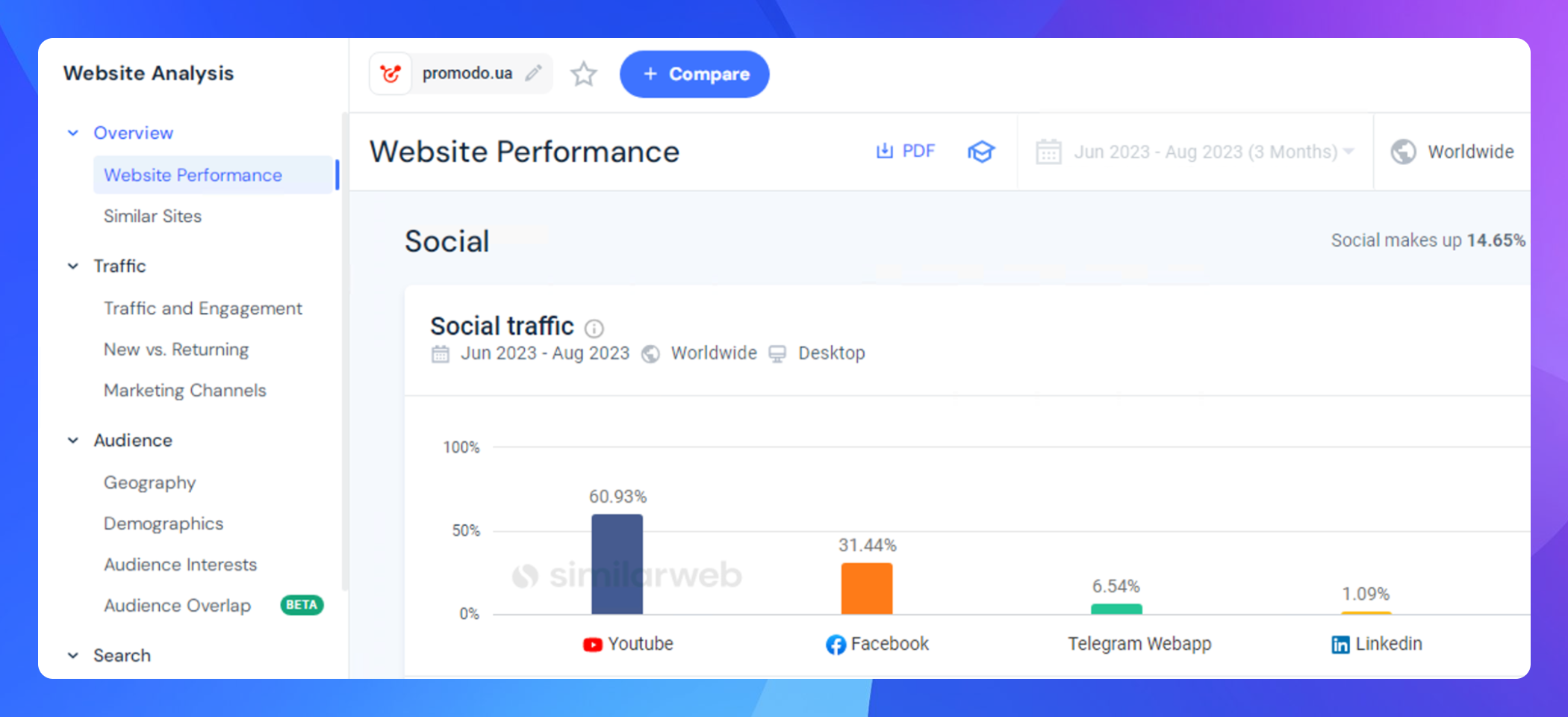Click the dark blue Youtube bar
This screenshot has height=717, width=1568.
[617, 564]
